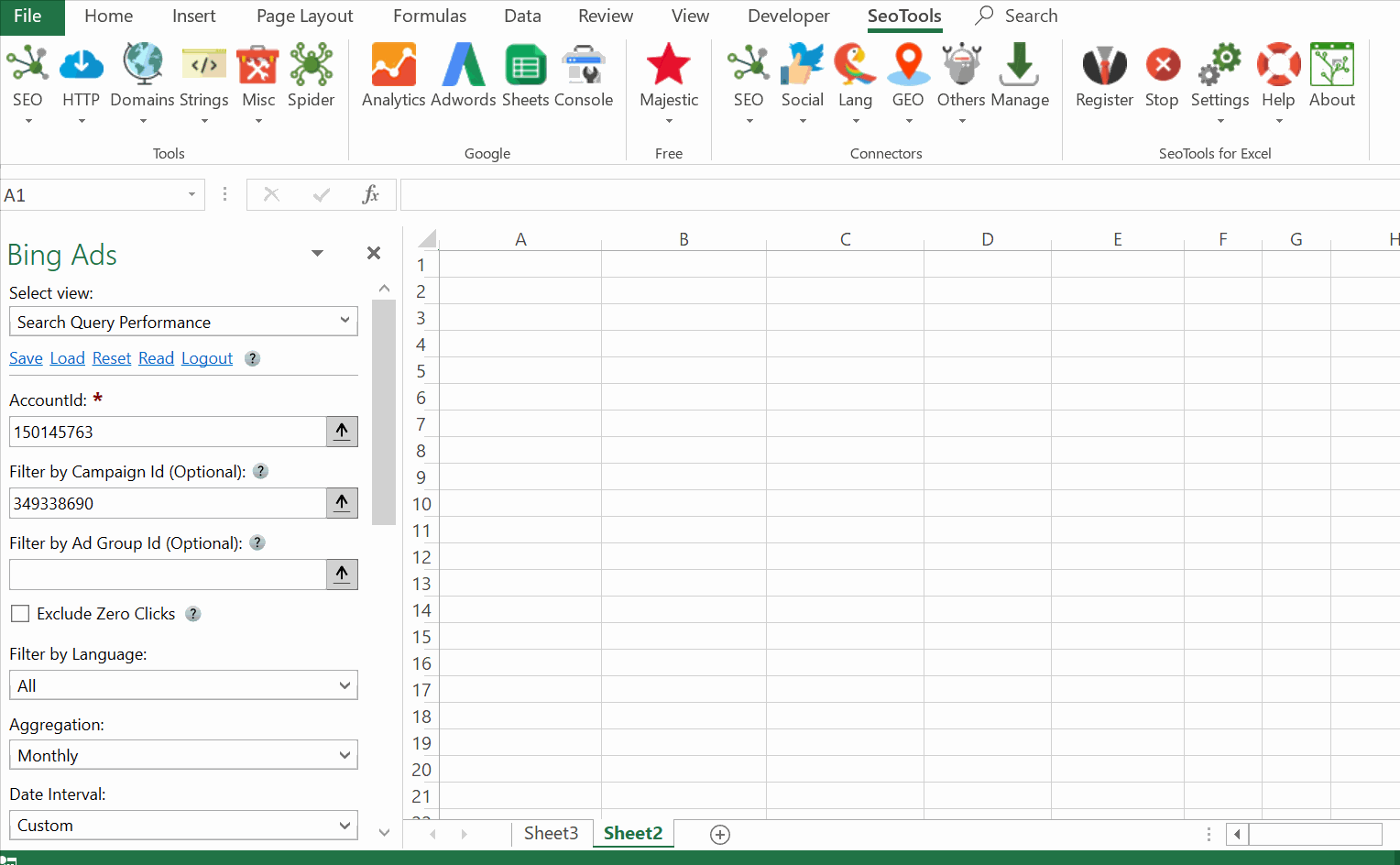Open the Google Search Console connector
This screenshot has width=1400, height=865.
tap(583, 64)
